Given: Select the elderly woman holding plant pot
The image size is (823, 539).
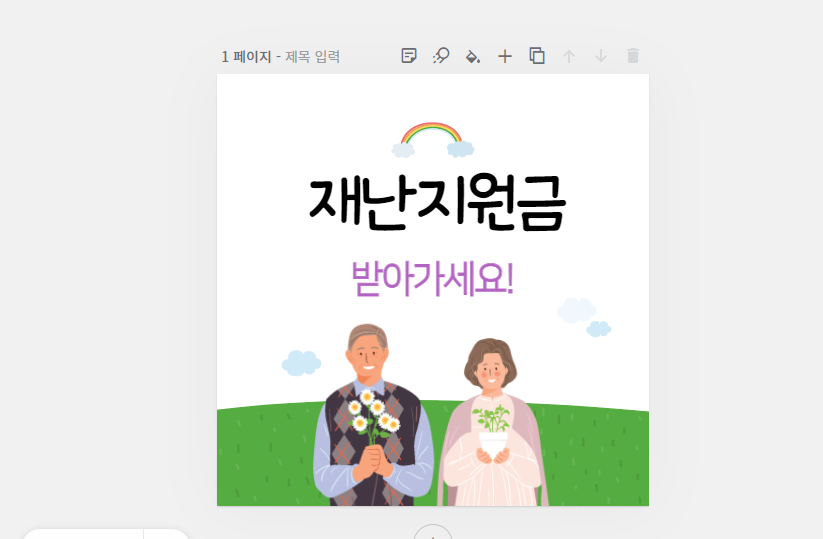Looking at the screenshot, I should click(x=492, y=422).
